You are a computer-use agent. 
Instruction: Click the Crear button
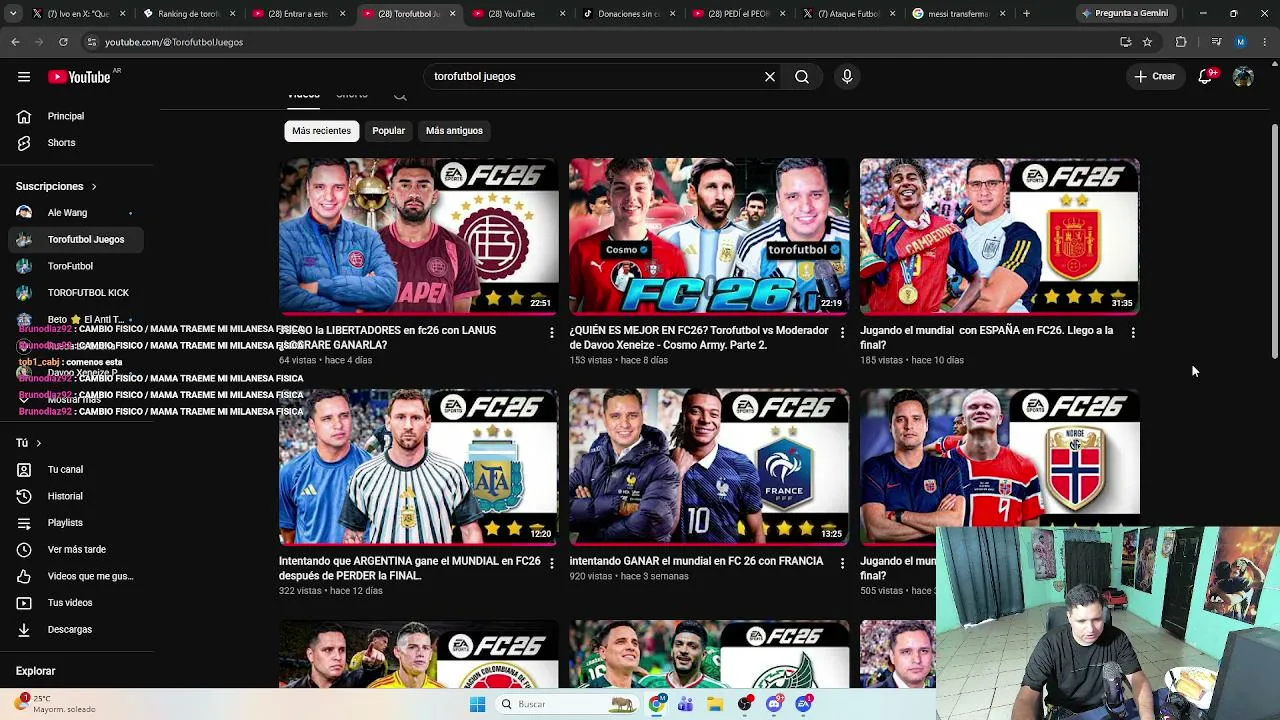pos(1155,77)
